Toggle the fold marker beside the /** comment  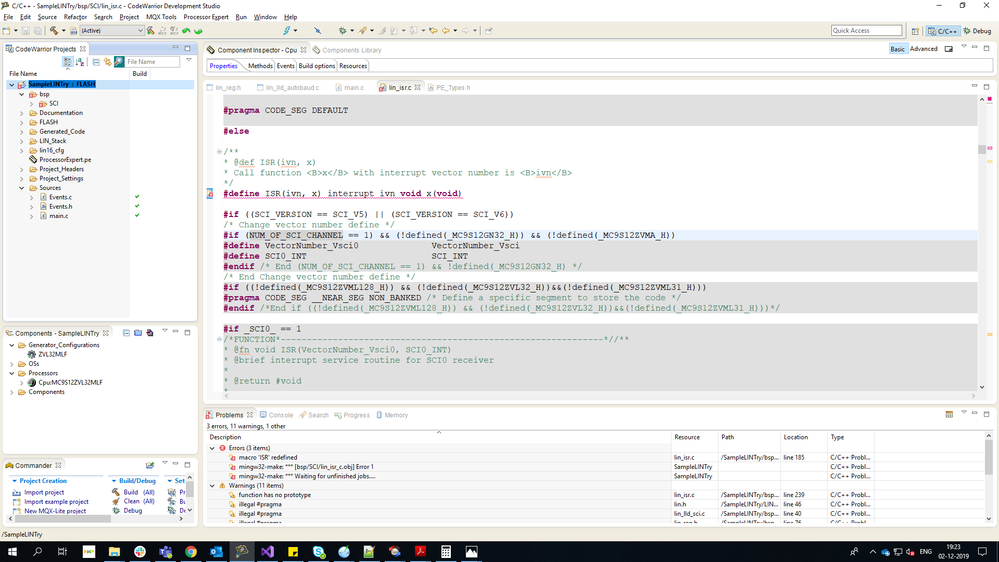[x=219, y=152]
